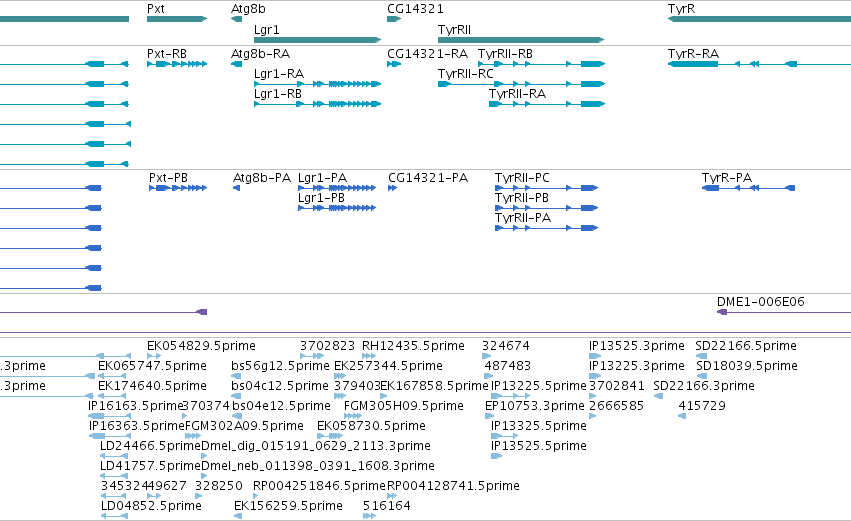This screenshot has height=521, width=851.
Task: Select the Pxt gene bar glyph
Action: [x=177, y=19]
